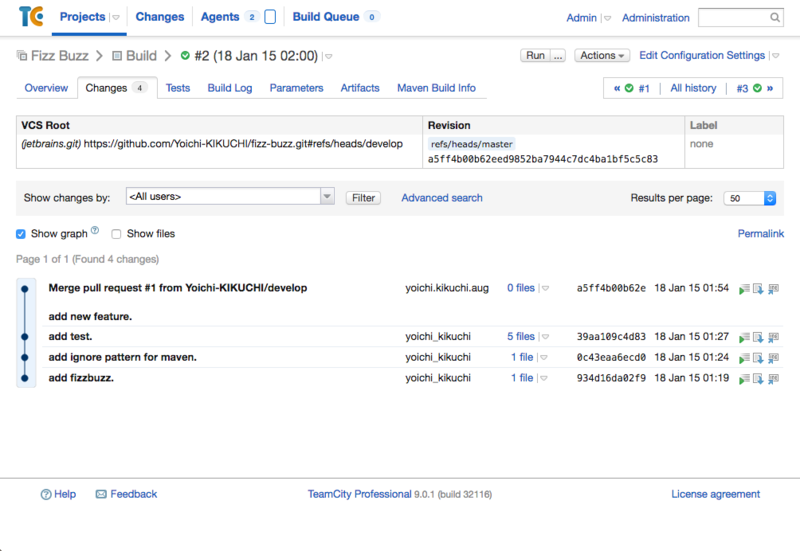Click the green status icon next to #1
This screenshot has width=800, height=551.
(x=629, y=88)
